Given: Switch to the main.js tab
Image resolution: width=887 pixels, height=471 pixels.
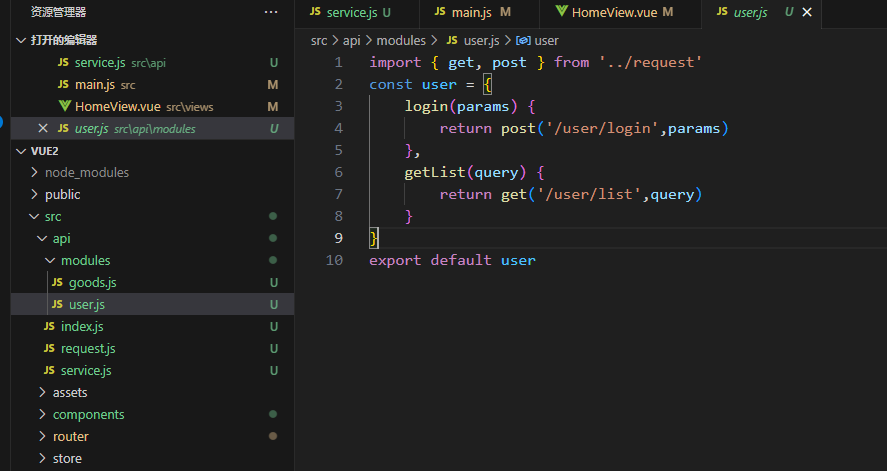Looking at the screenshot, I should coord(479,14).
